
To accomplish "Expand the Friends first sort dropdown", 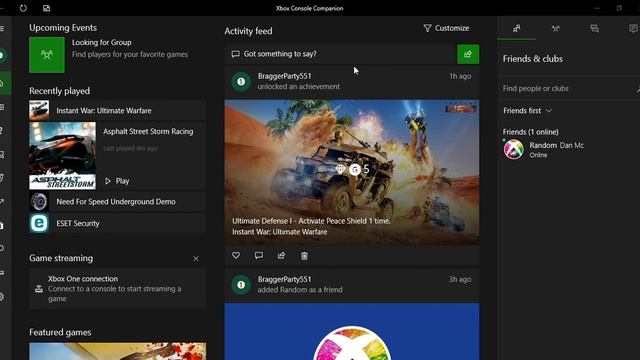I will coord(527,111).
